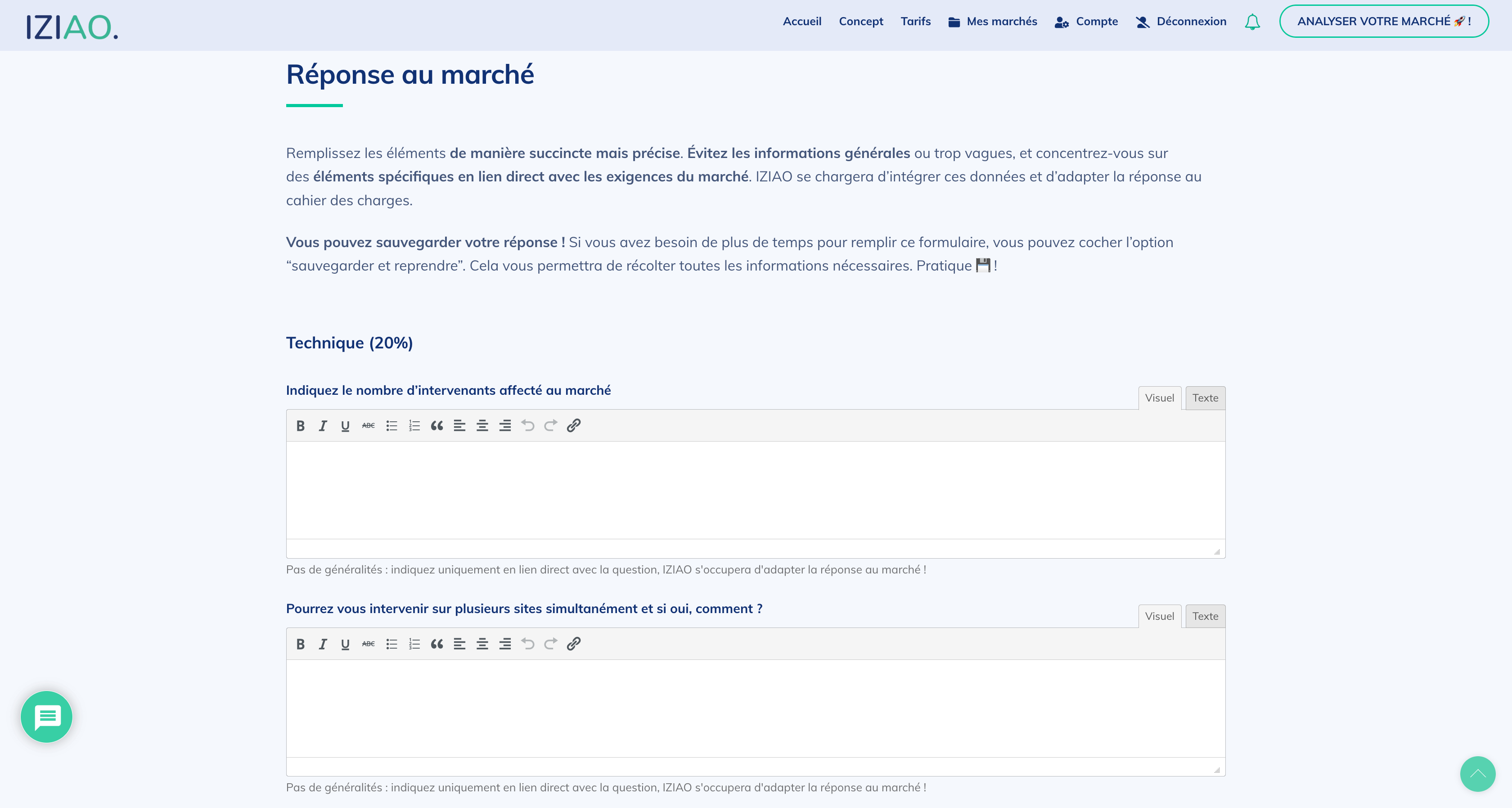Click the scroll-to-top arrow button
This screenshot has height=808, width=1512.
[x=1477, y=773]
